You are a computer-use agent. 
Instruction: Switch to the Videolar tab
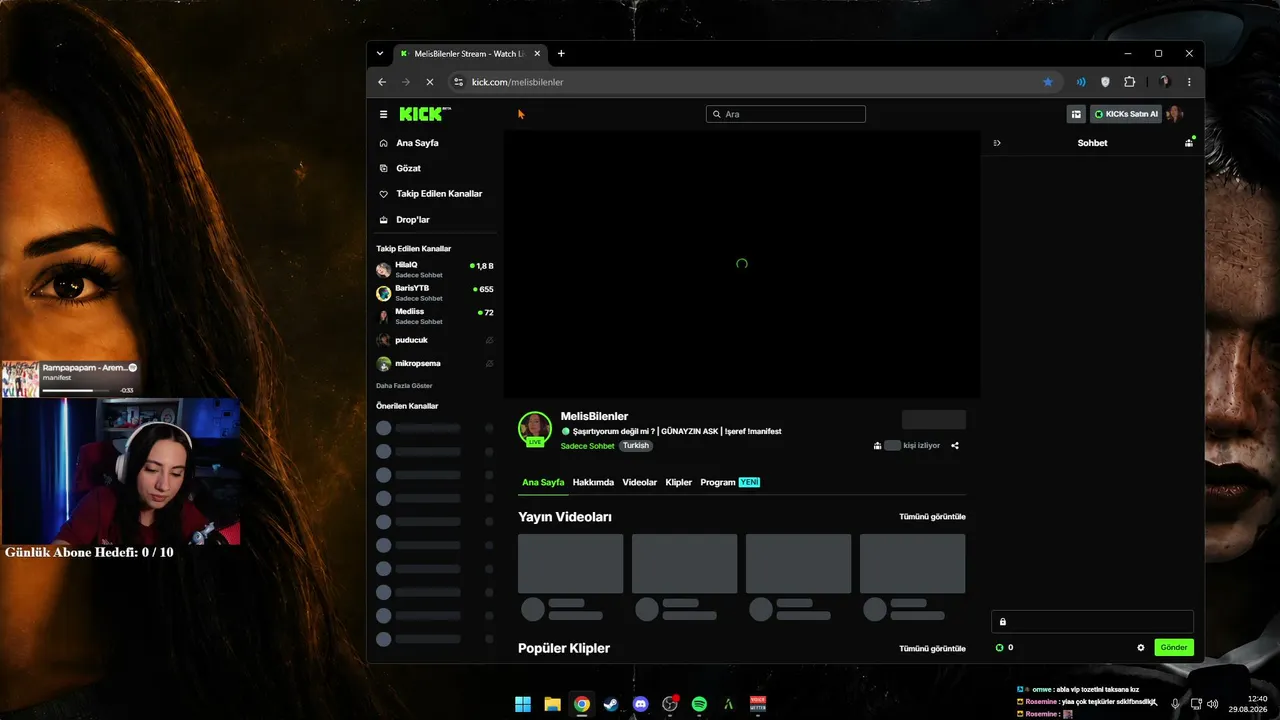click(x=640, y=482)
